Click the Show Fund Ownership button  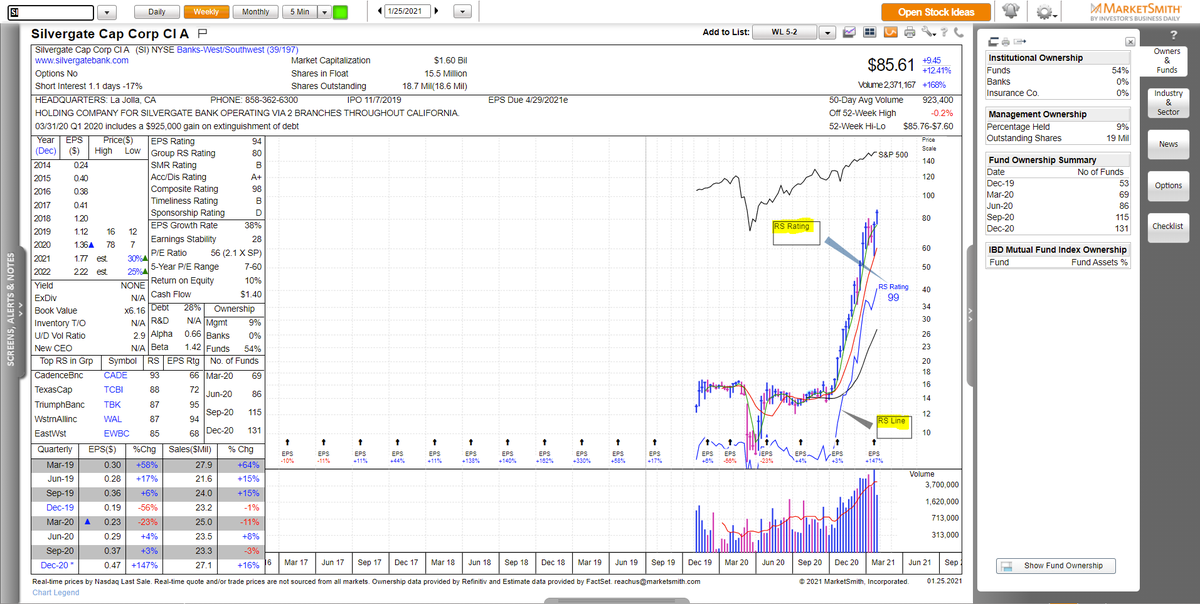[x=1055, y=566]
